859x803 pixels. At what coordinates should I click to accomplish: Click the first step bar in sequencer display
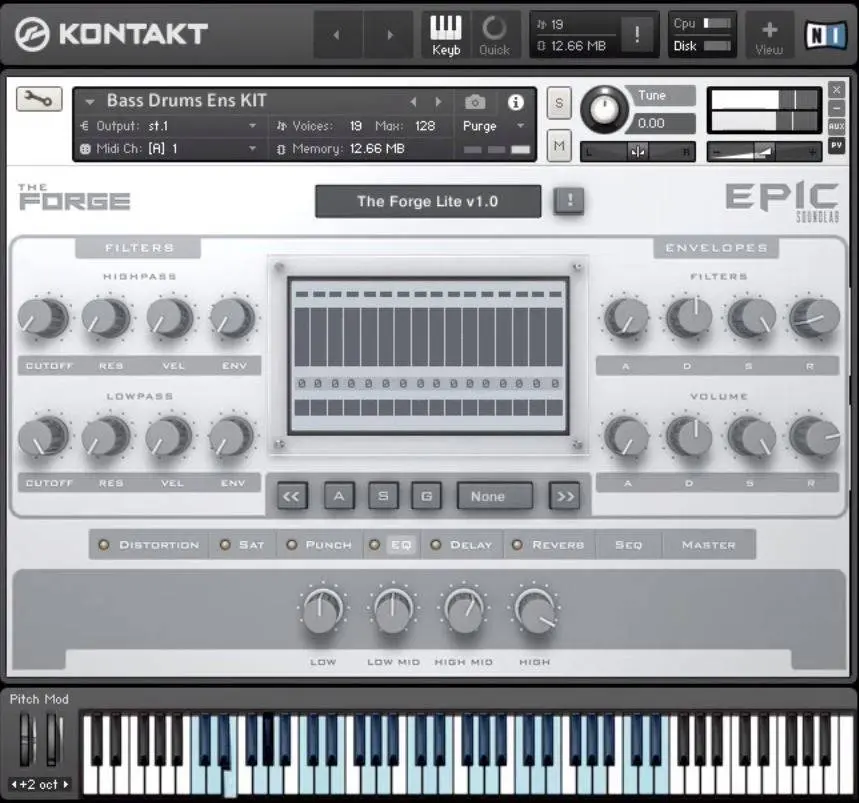pyautogui.click(x=302, y=336)
